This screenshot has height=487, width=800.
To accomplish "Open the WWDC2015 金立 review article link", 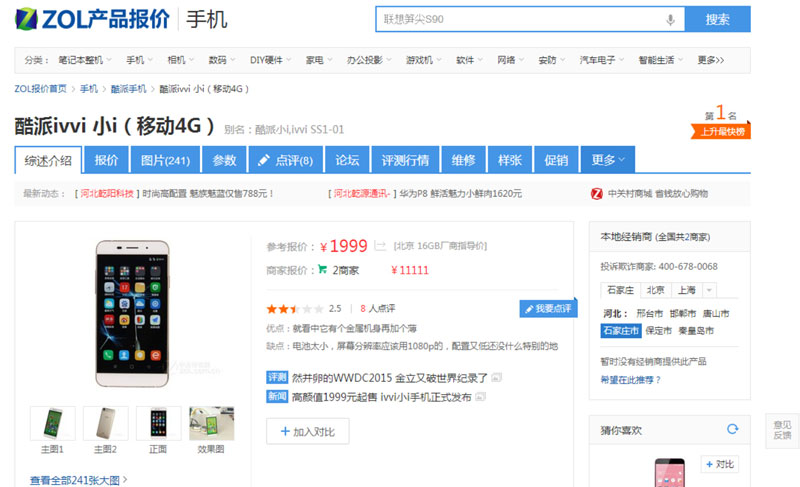I will coord(390,378).
